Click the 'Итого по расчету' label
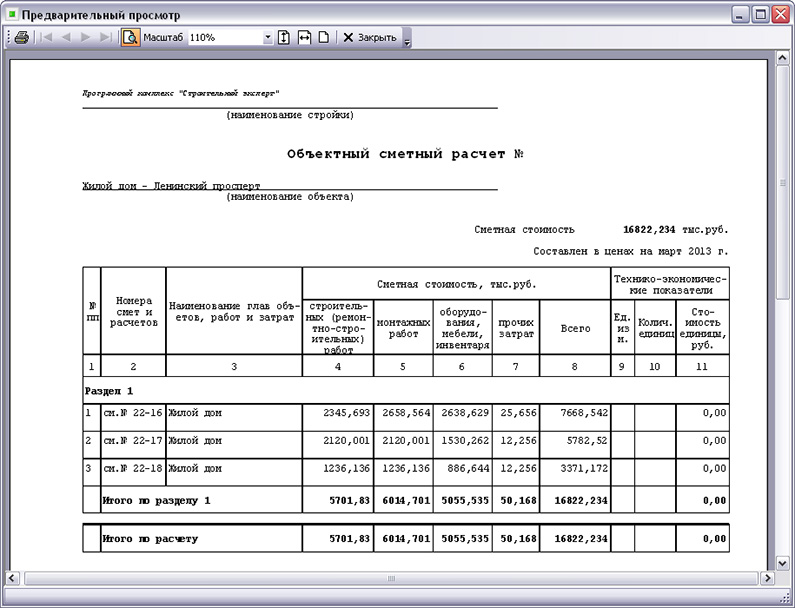This screenshot has height=608, width=795. coord(150,539)
